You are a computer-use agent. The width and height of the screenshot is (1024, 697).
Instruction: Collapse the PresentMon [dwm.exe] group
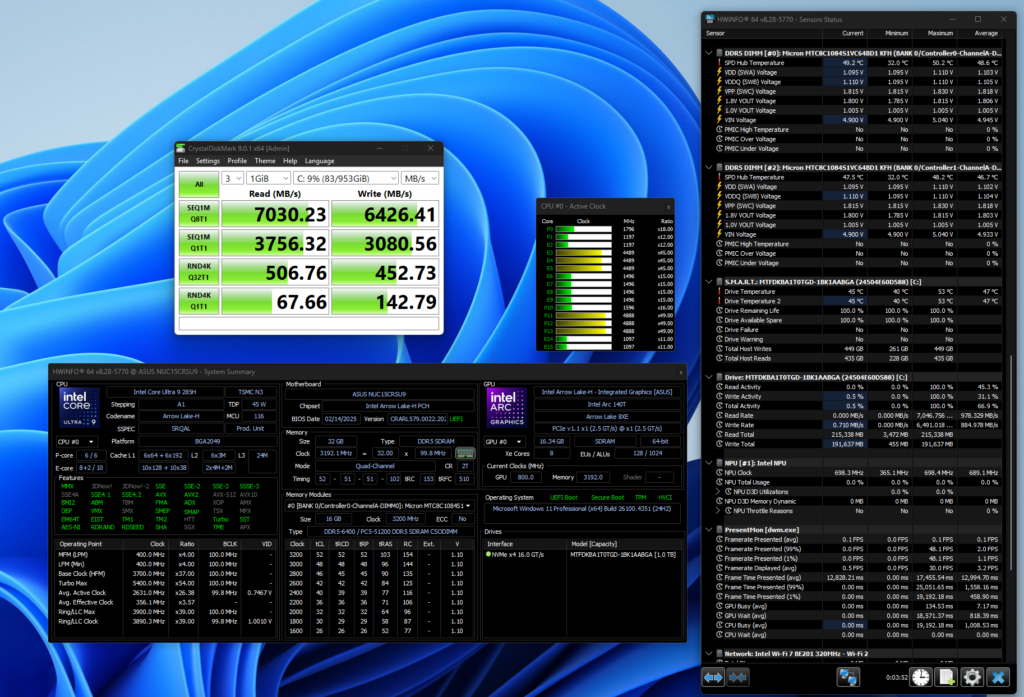pos(709,530)
